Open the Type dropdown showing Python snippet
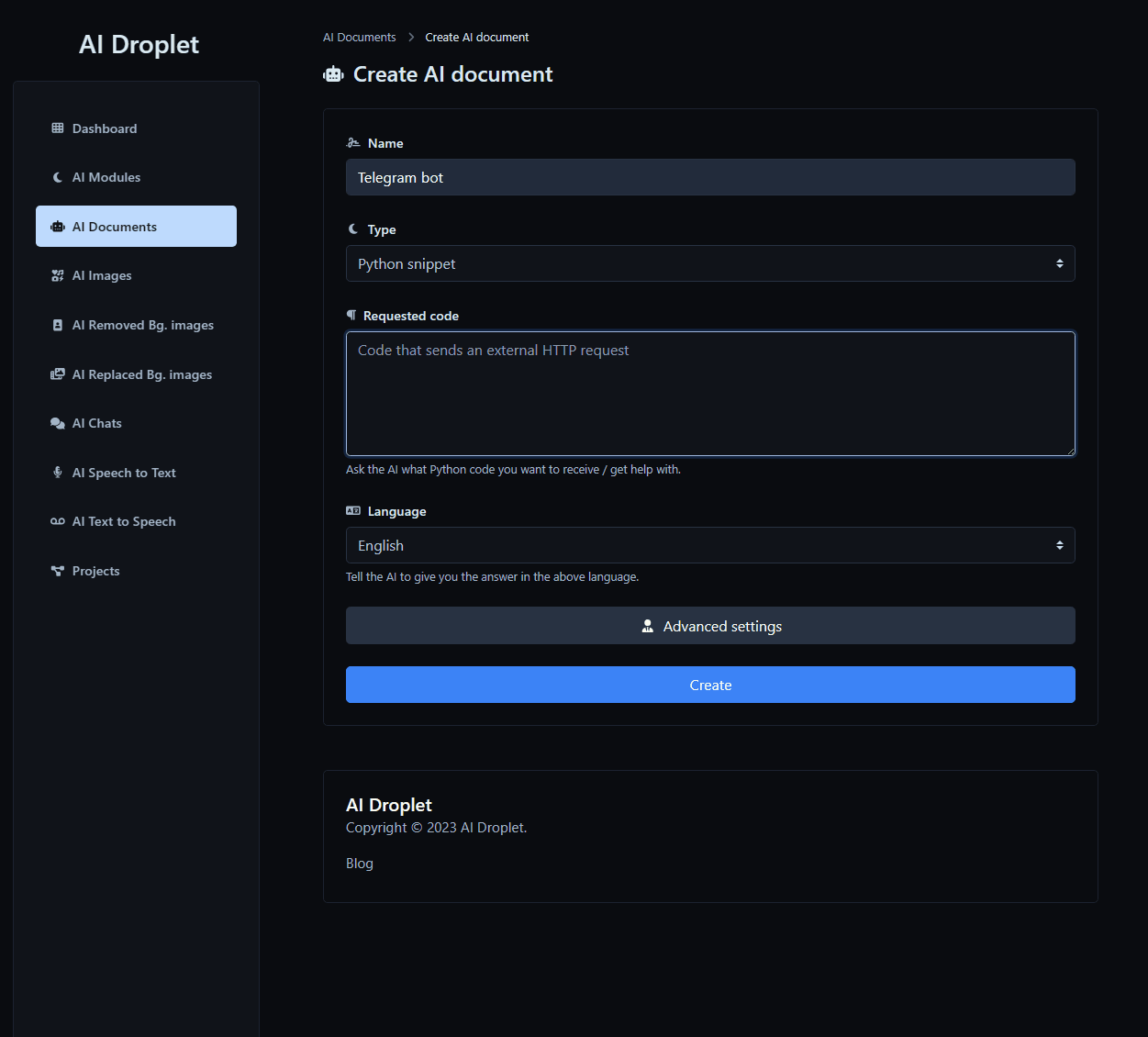1148x1037 pixels. point(710,263)
